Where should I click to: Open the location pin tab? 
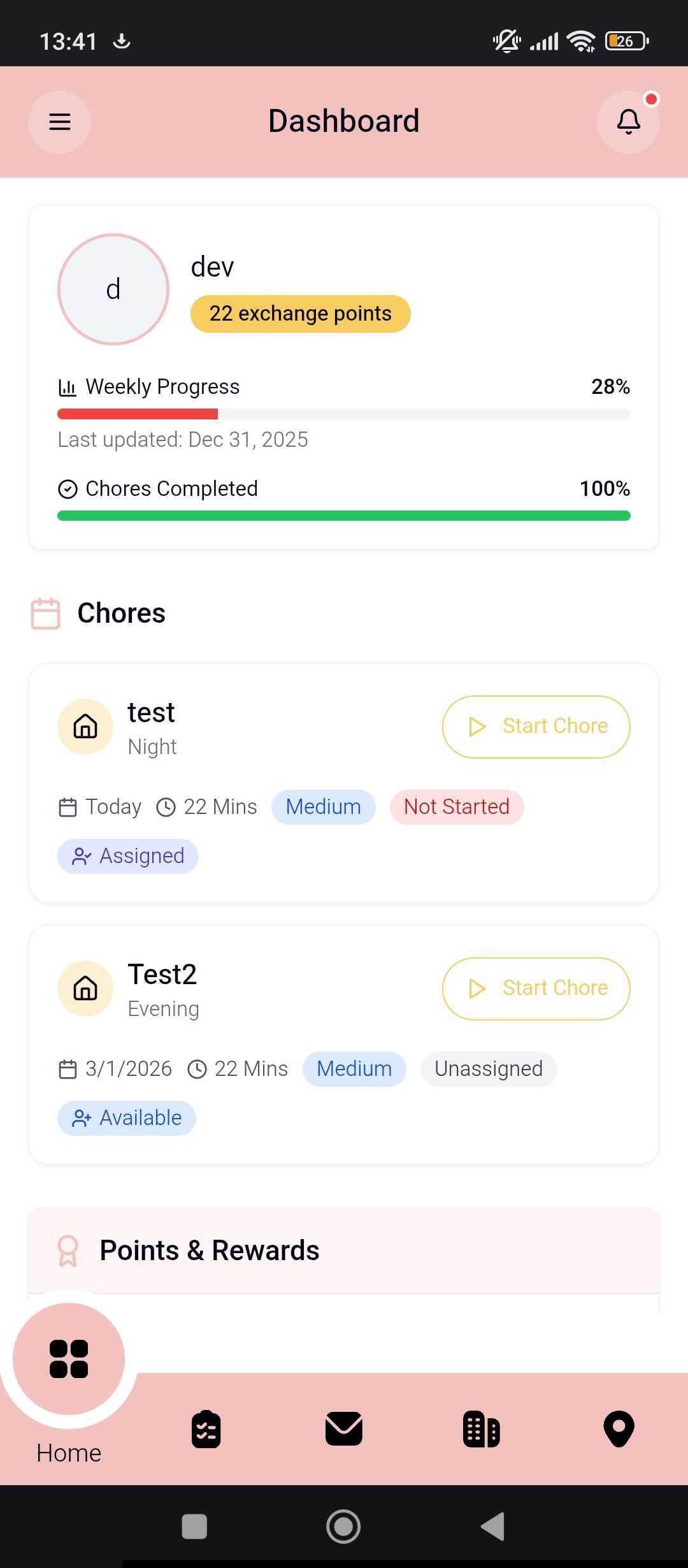(619, 1429)
